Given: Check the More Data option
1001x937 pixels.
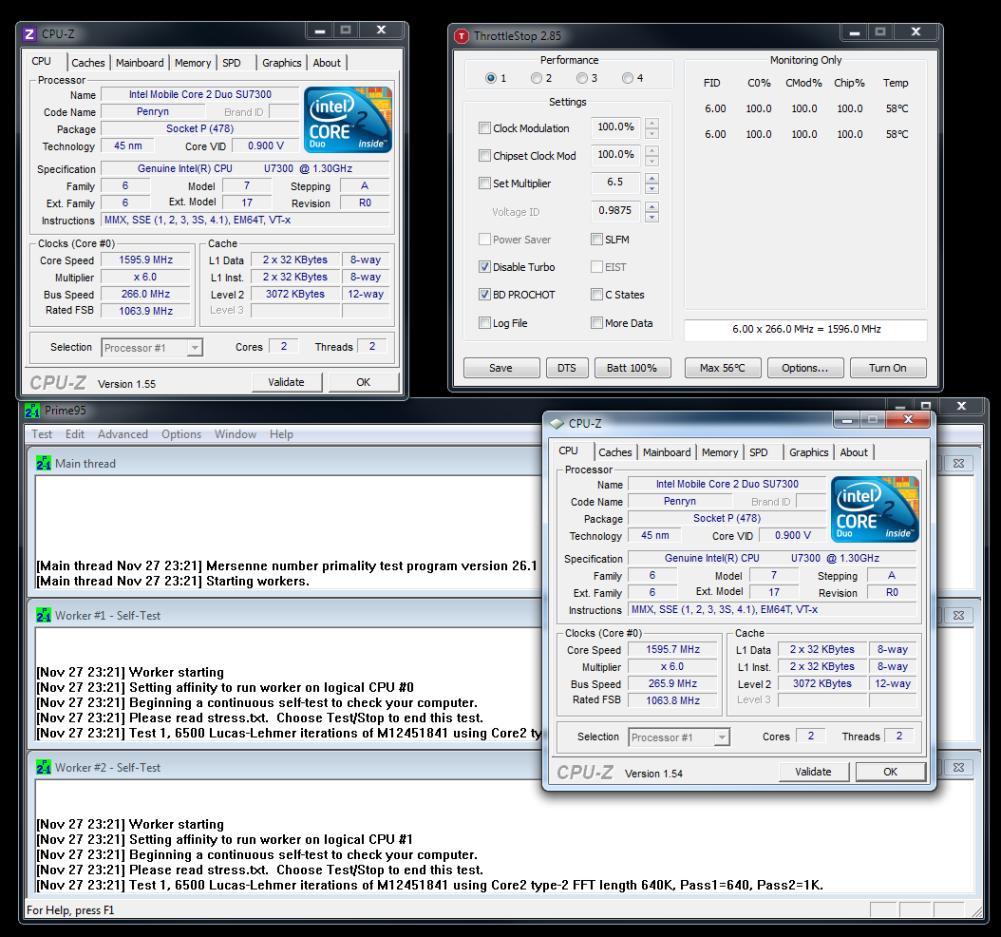Looking at the screenshot, I should (x=597, y=323).
